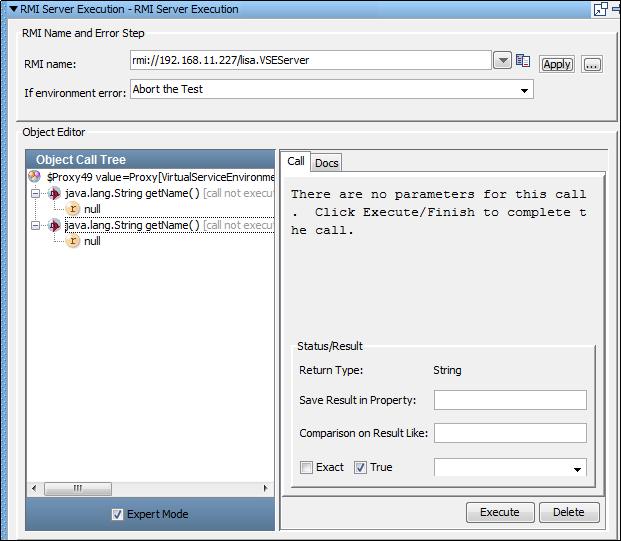Click the call tree scrollbar left arrow
The image size is (621, 541).
click(x=34, y=488)
